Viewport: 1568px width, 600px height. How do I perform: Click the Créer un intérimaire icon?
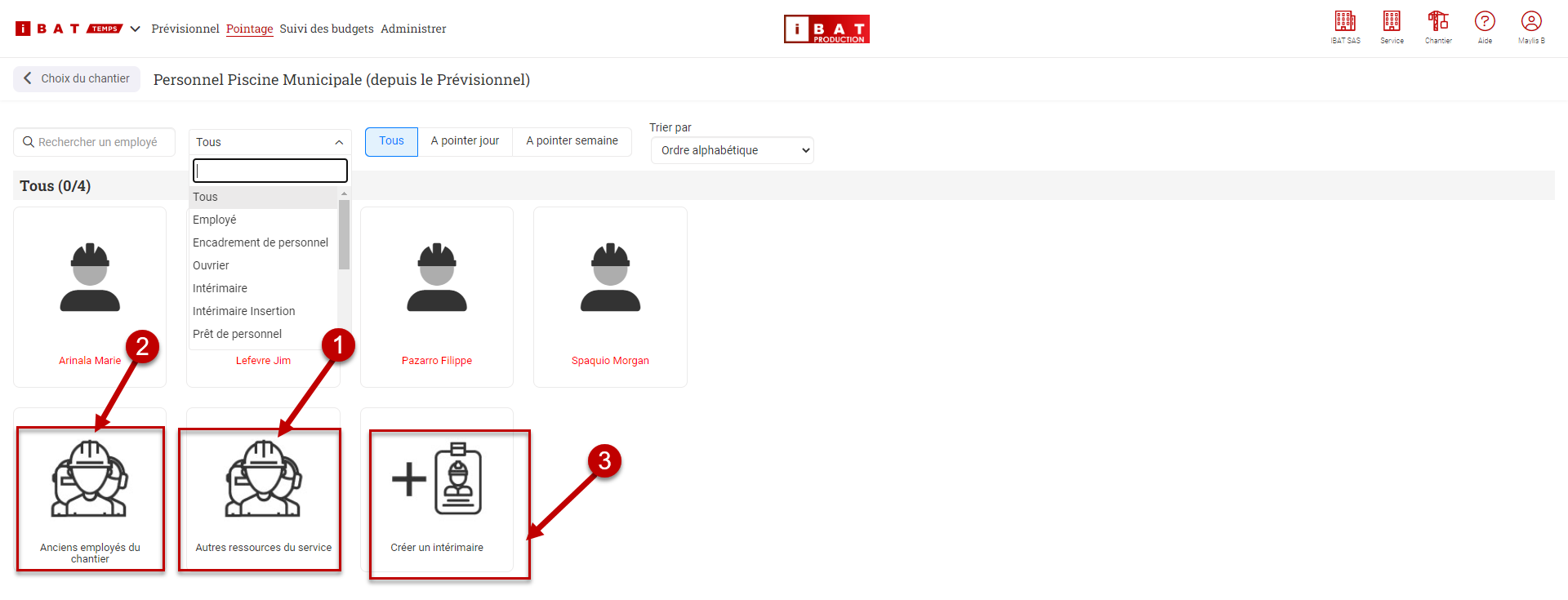click(x=437, y=482)
